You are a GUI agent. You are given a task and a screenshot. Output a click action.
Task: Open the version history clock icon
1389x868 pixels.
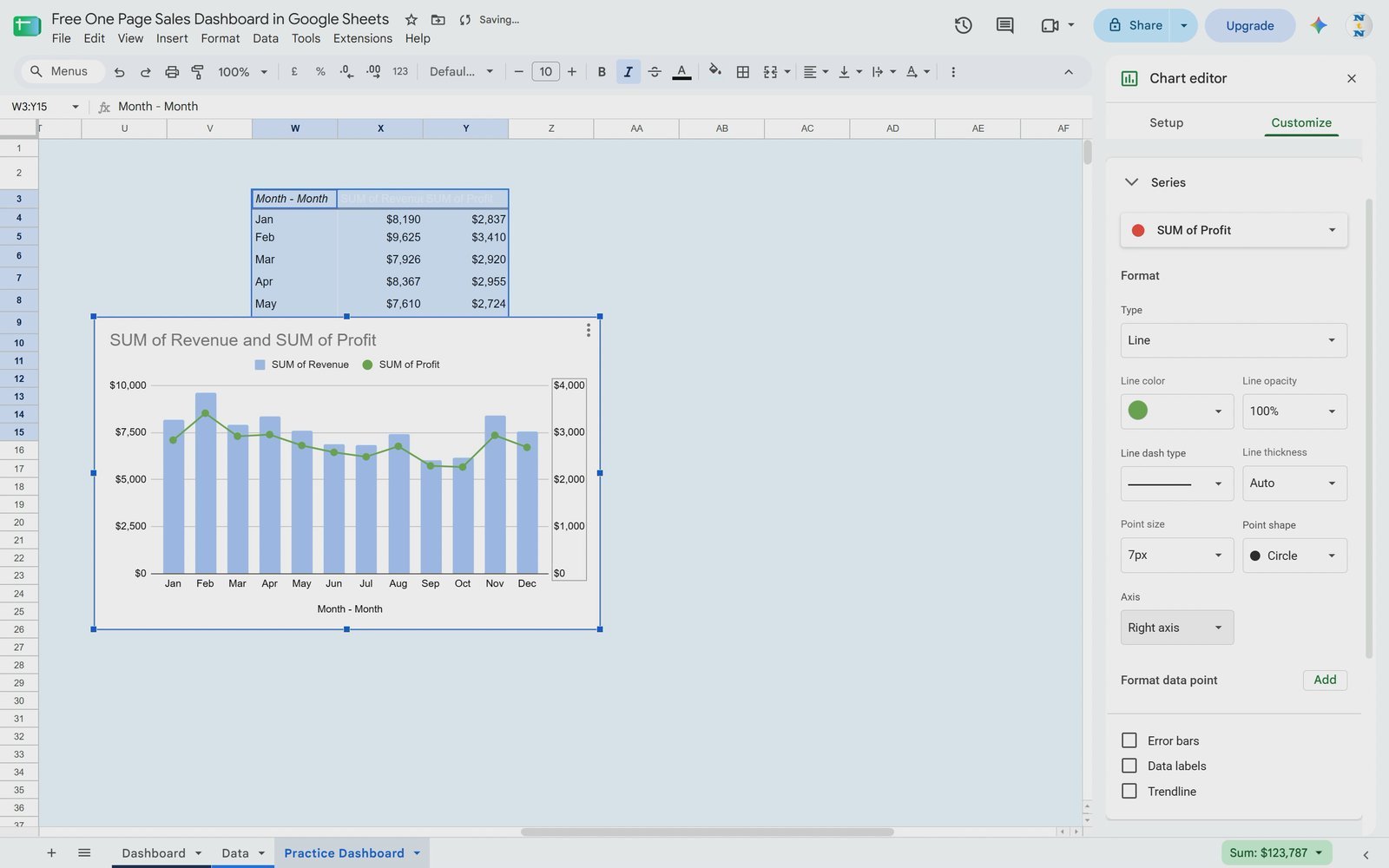coord(963,25)
